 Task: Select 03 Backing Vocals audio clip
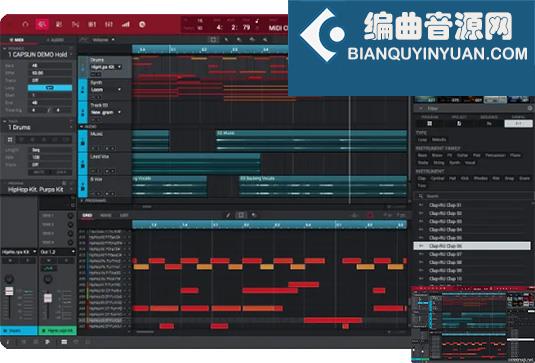(x=323, y=186)
